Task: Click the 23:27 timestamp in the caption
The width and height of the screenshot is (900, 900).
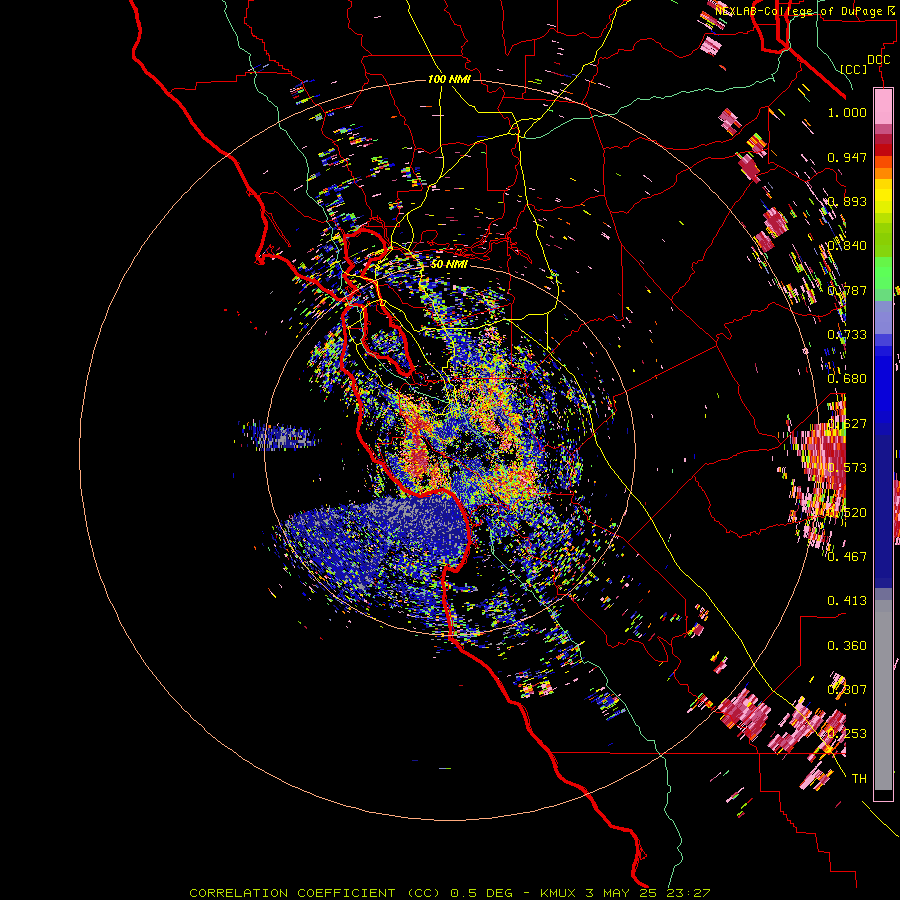Action: [690, 893]
